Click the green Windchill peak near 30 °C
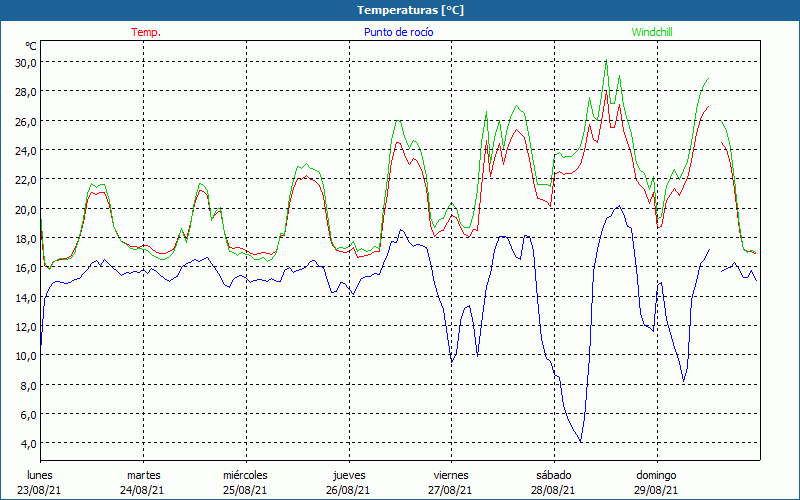The image size is (800, 500). click(606, 61)
